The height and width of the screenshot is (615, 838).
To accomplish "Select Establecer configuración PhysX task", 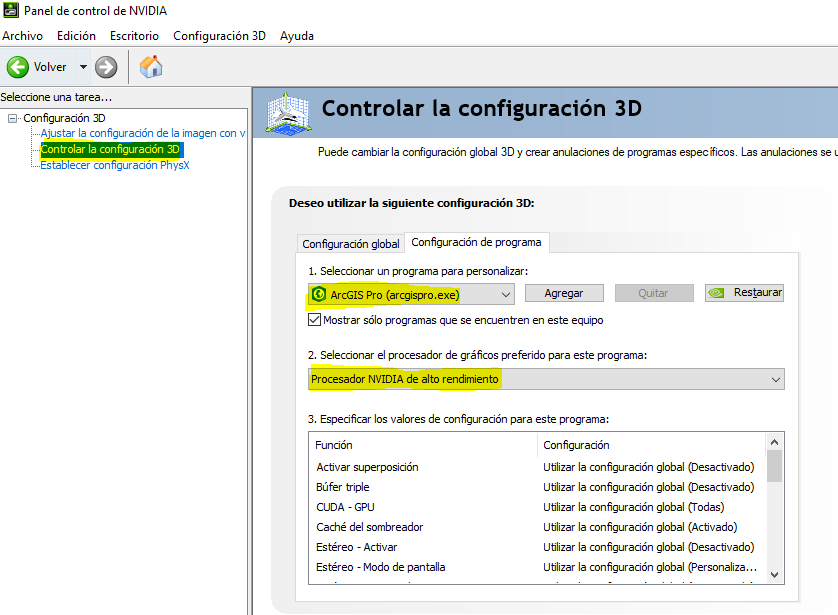I will coord(115,165).
